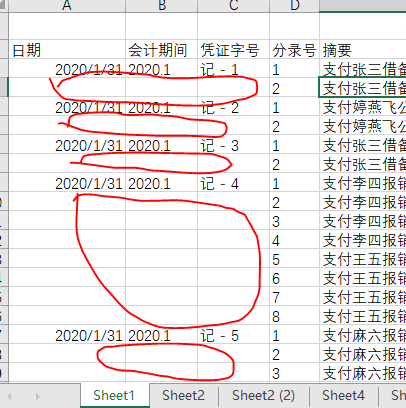Select the date cell beside 记 - 3

click(x=67, y=146)
